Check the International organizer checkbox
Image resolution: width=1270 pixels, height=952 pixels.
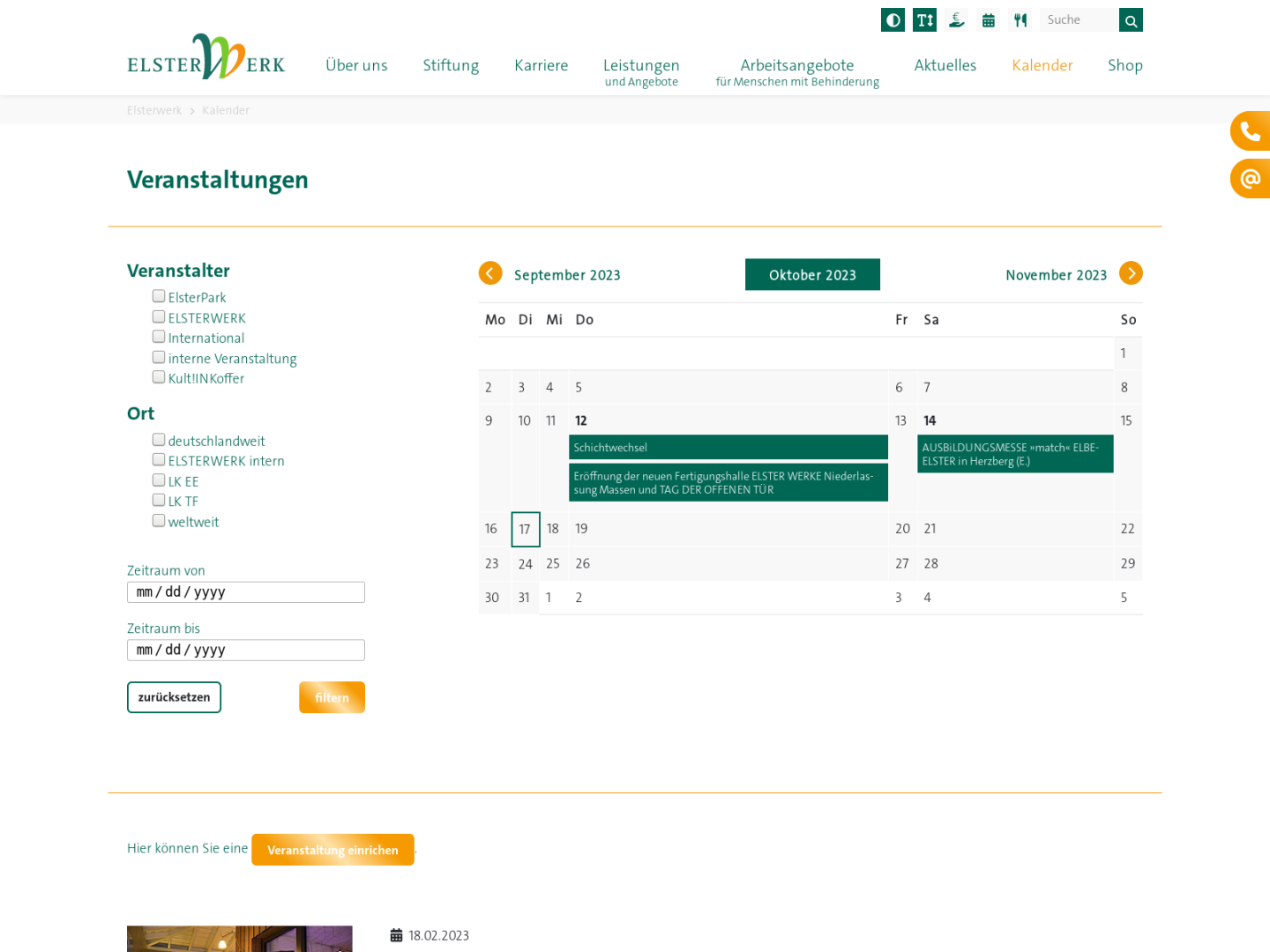coord(159,337)
